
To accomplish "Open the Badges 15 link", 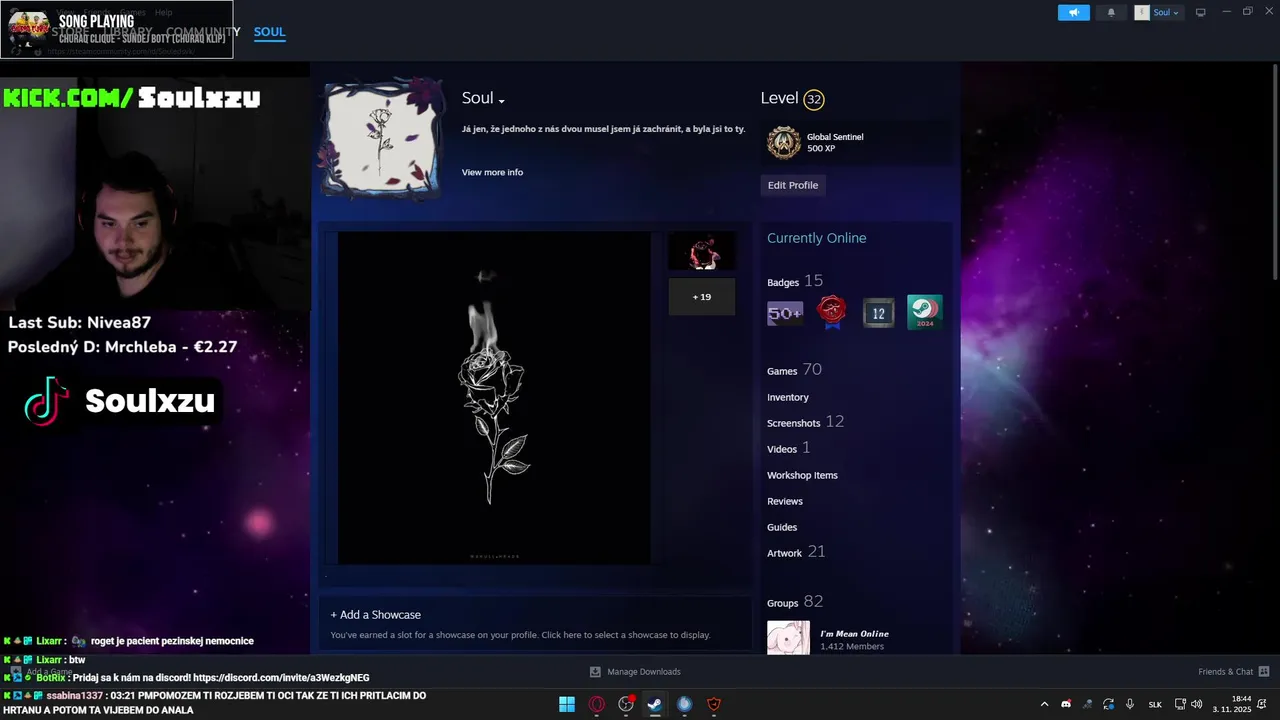I will coord(795,281).
